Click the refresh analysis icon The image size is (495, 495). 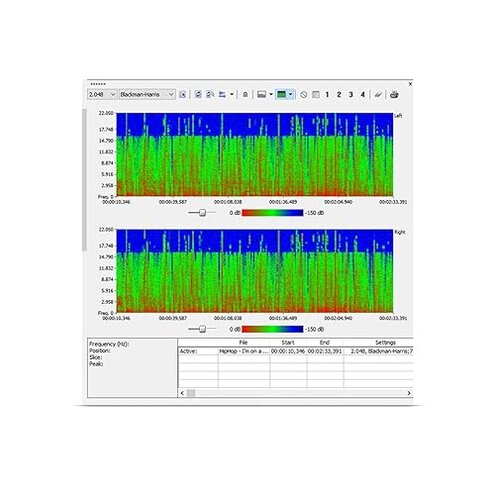coord(198,95)
